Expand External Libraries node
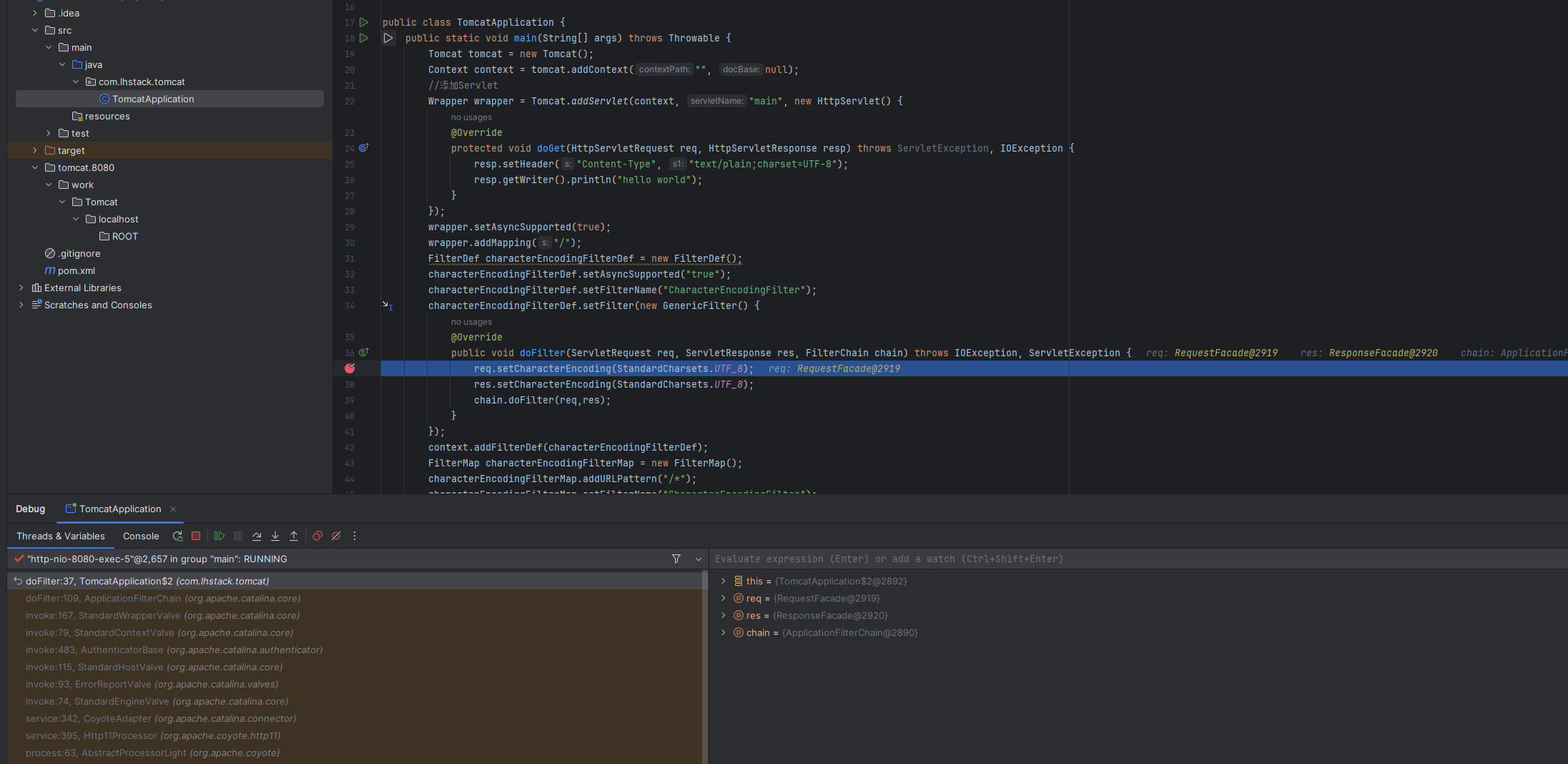This screenshot has height=764, width=1568. 21,288
